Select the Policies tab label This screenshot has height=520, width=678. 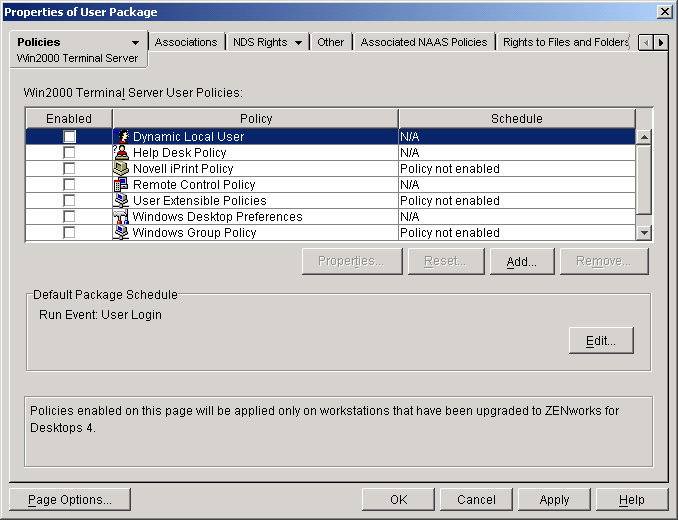tap(38, 42)
